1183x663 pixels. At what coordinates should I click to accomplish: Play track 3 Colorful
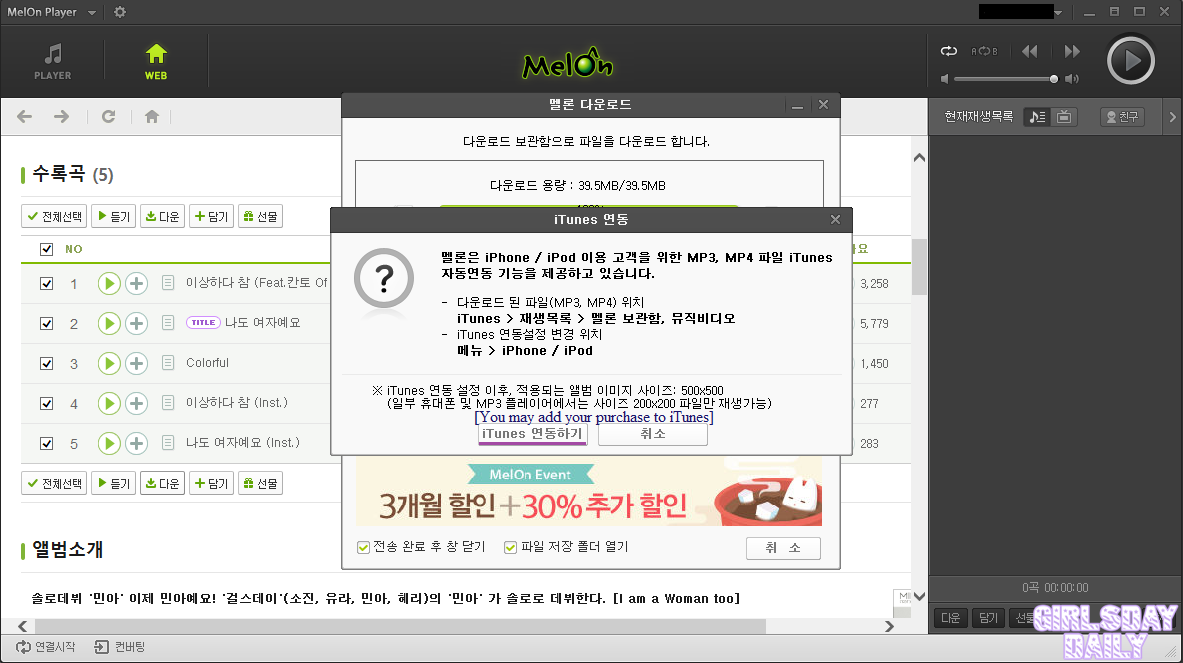coord(109,364)
